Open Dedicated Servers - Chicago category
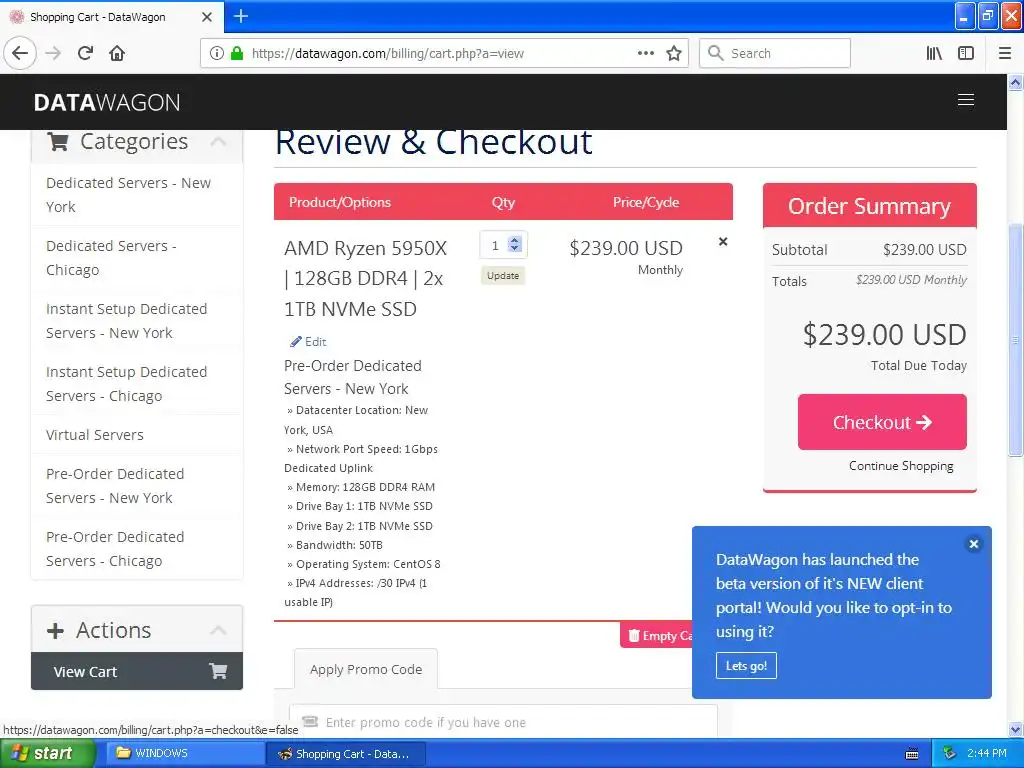The image size is (1024, 768). coord(136,258)
